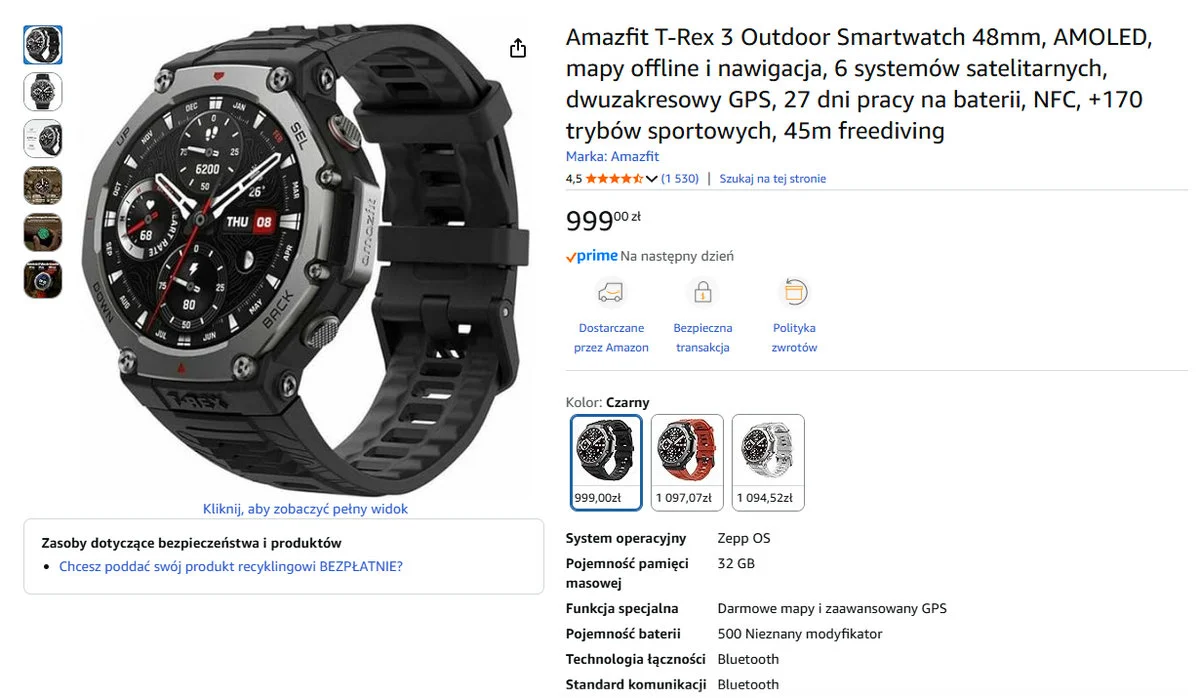Select the highlighted 999,00zł color swatch
This screenshot has width=1200, height=698.
606,461
